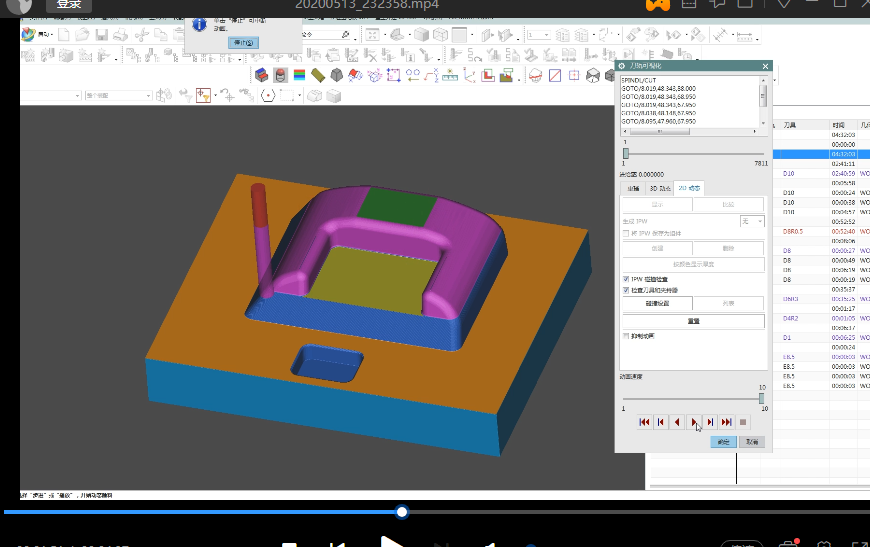
Task: Adjust the animation speed slider
Action: [x=761, y=398]
